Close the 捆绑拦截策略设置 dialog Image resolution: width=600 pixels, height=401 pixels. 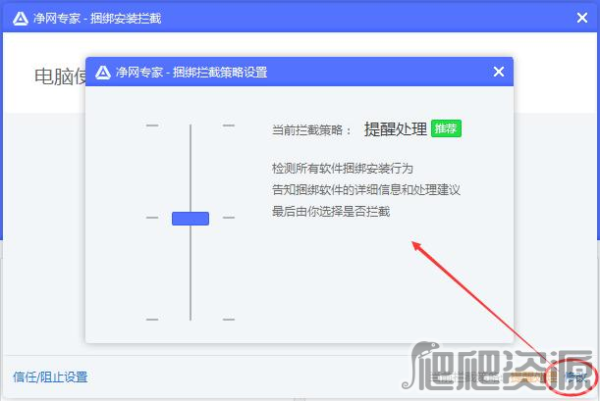pyautogui.click(x=499, y=72)
